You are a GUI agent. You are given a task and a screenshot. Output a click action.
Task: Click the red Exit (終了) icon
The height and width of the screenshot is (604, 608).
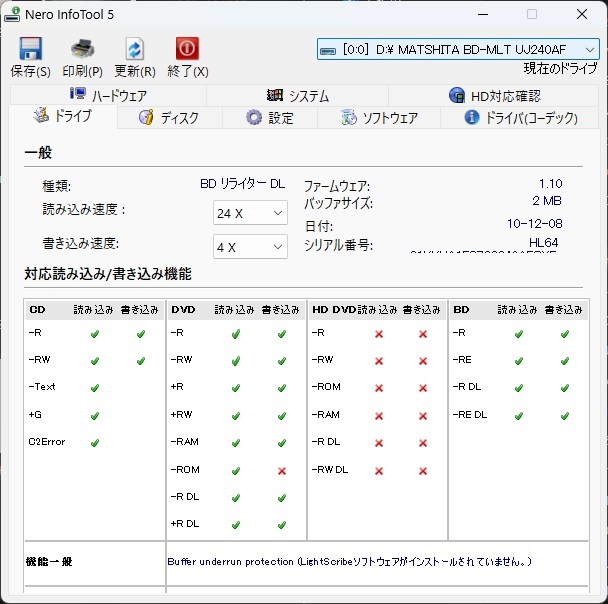pyautogui.click(x=187, y=48)
